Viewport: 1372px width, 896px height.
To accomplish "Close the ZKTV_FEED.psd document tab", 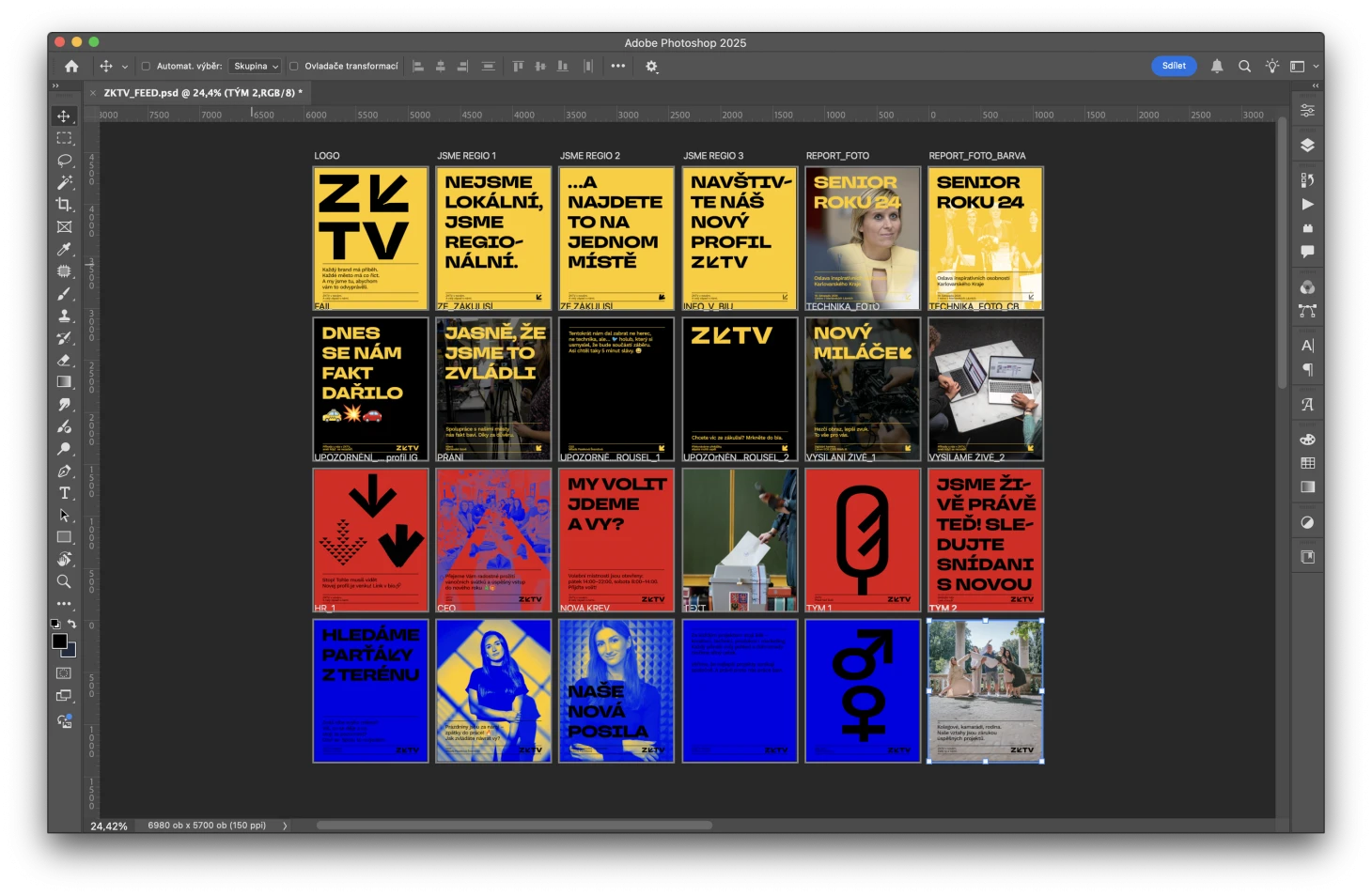I will (93, 93).
